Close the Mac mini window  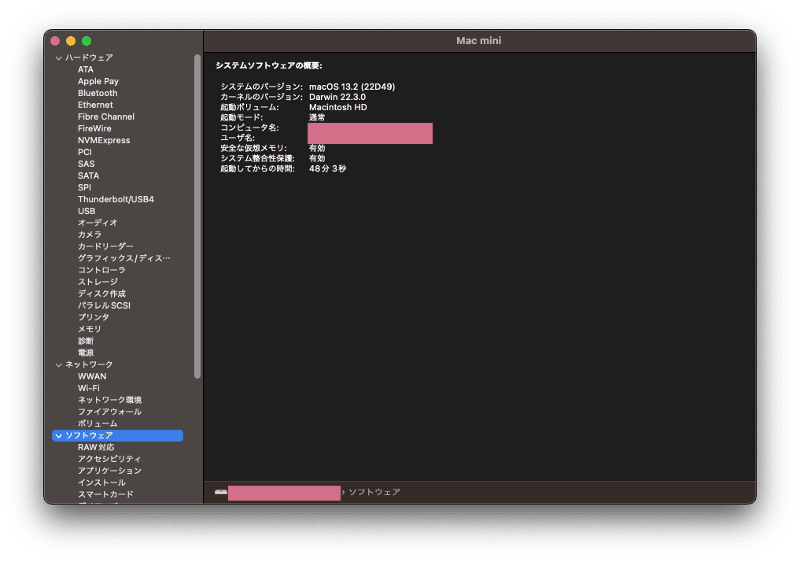tap(55, 41)
